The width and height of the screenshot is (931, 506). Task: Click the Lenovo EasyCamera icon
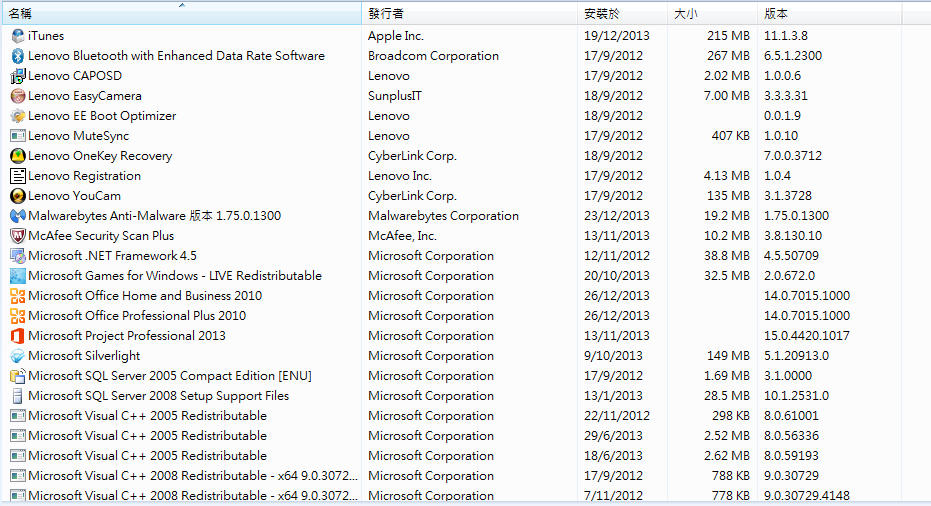tap(18, 96)
